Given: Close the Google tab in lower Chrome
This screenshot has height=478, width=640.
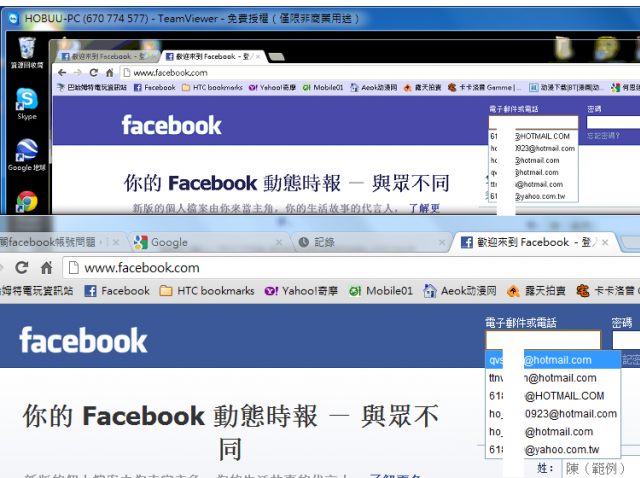Looking at the screenshot, I should click(279, 242).
